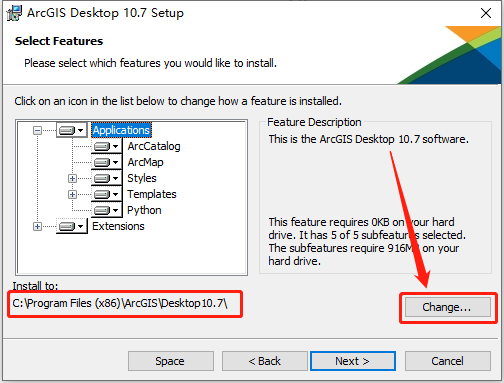Open the Extensions feature install-state dropdown
504x383 pixels.
click(x=71, y=226)
